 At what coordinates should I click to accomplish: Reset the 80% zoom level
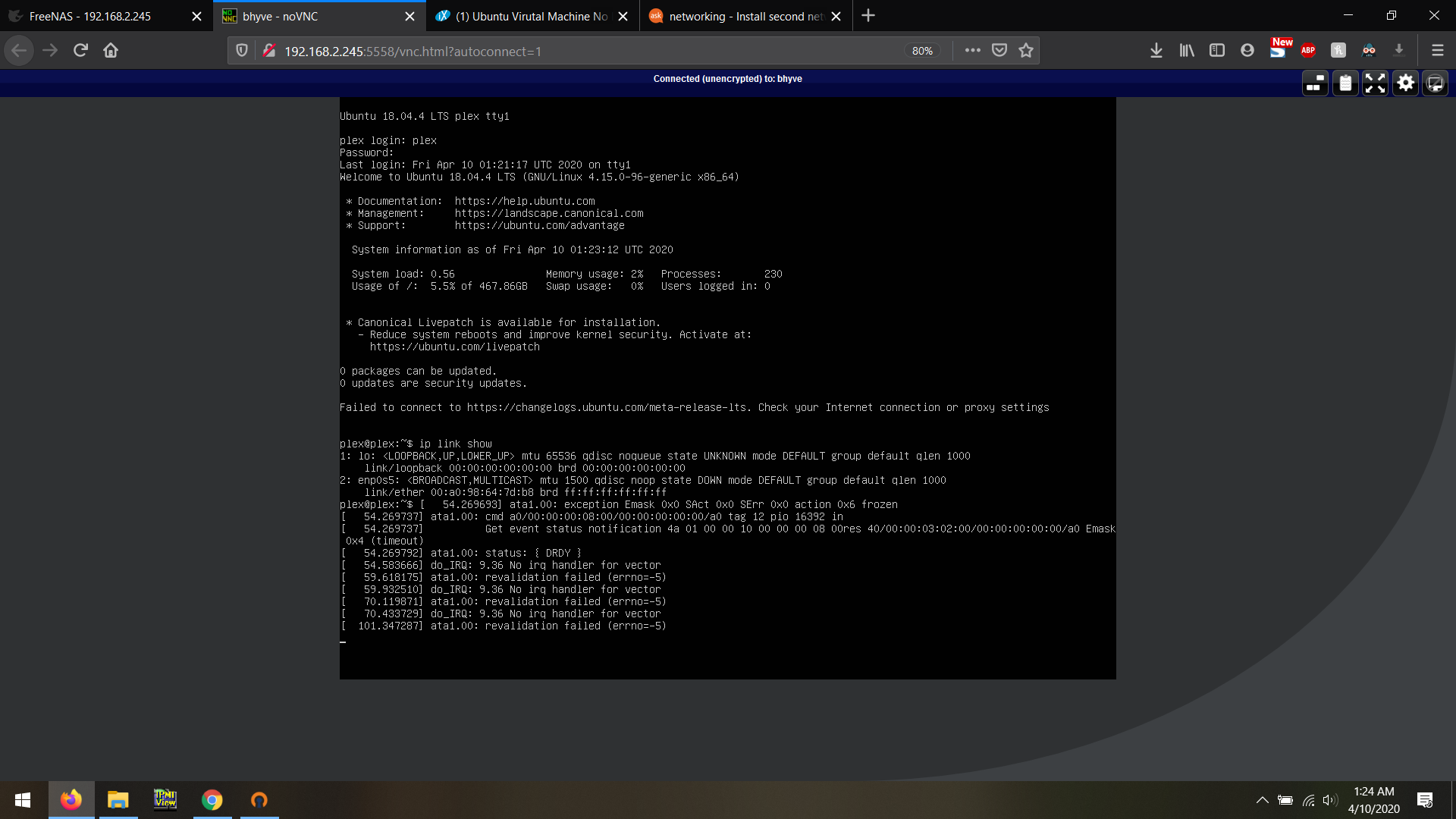pyautogui.click(x=922, y=51)
